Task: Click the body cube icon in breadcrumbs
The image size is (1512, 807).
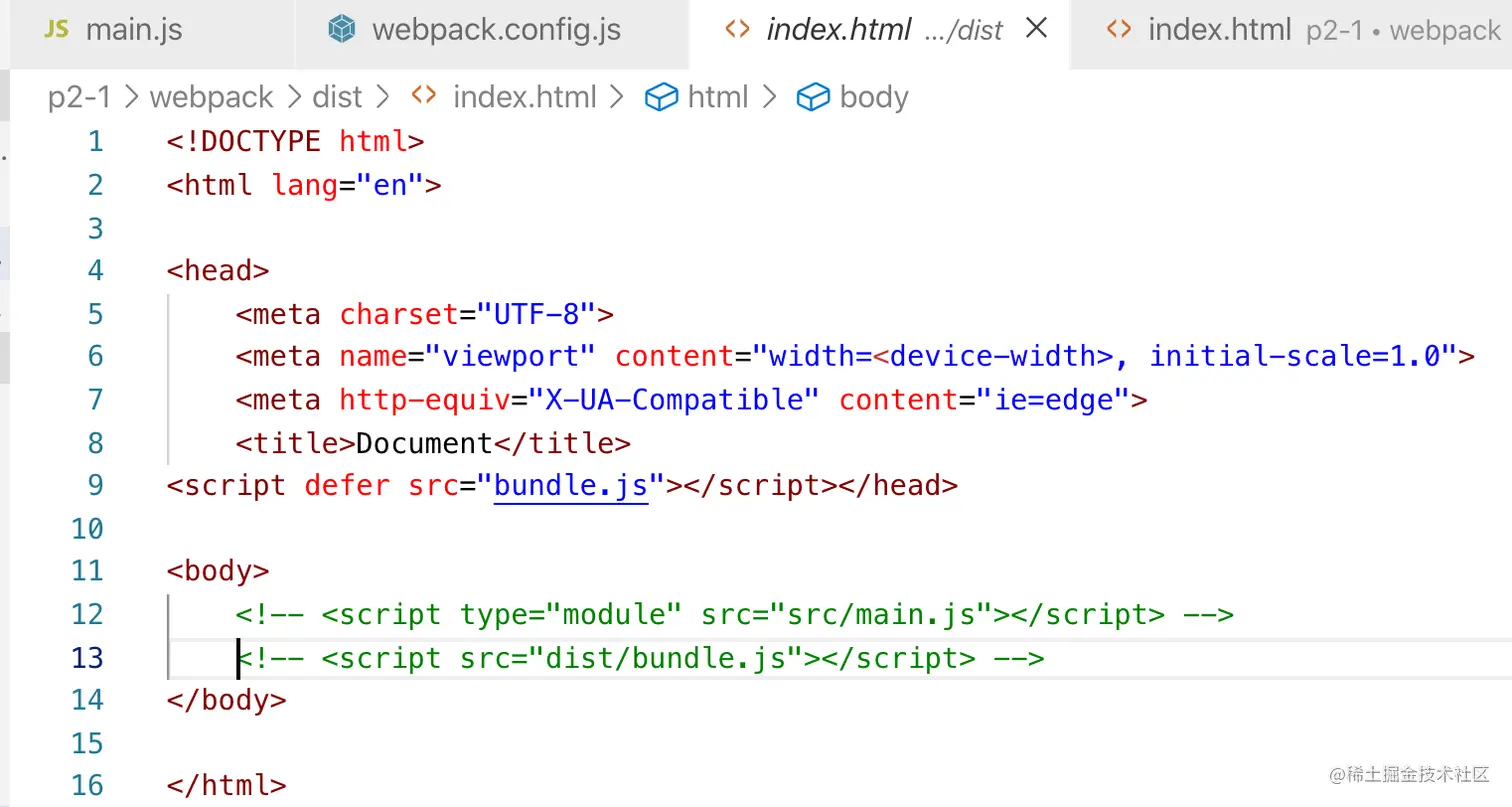Action: (812, 97)
